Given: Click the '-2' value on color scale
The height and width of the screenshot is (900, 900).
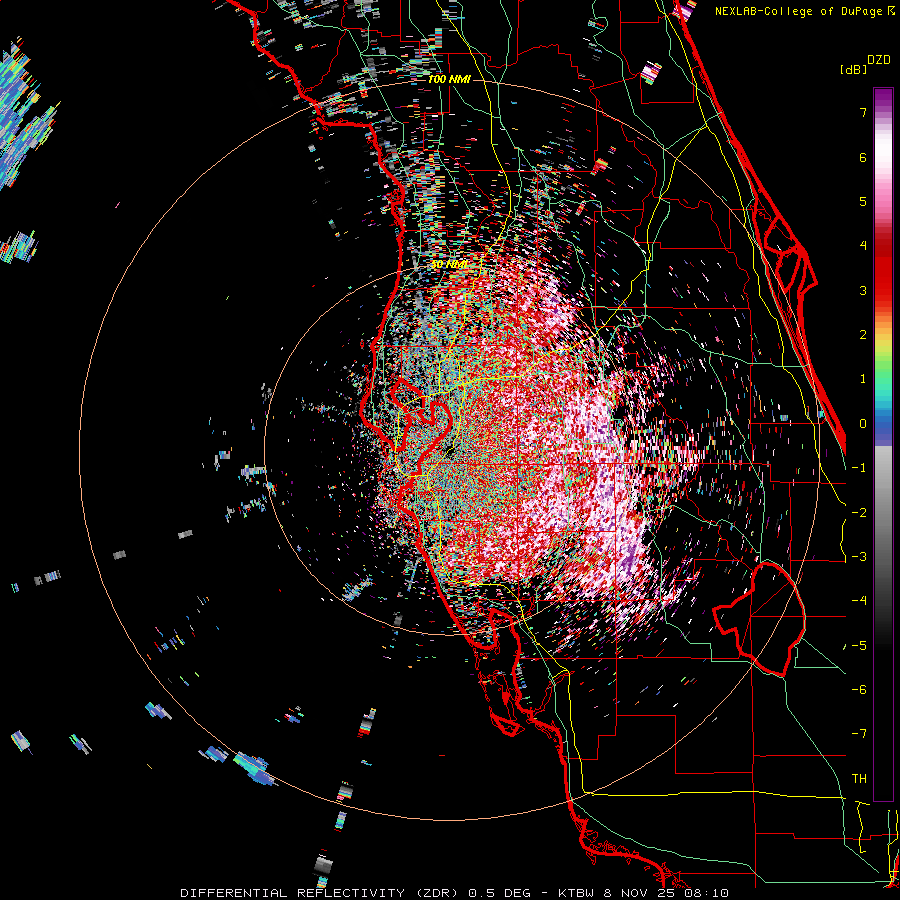Looking at the screenshot, I should [x=859, y=513].
